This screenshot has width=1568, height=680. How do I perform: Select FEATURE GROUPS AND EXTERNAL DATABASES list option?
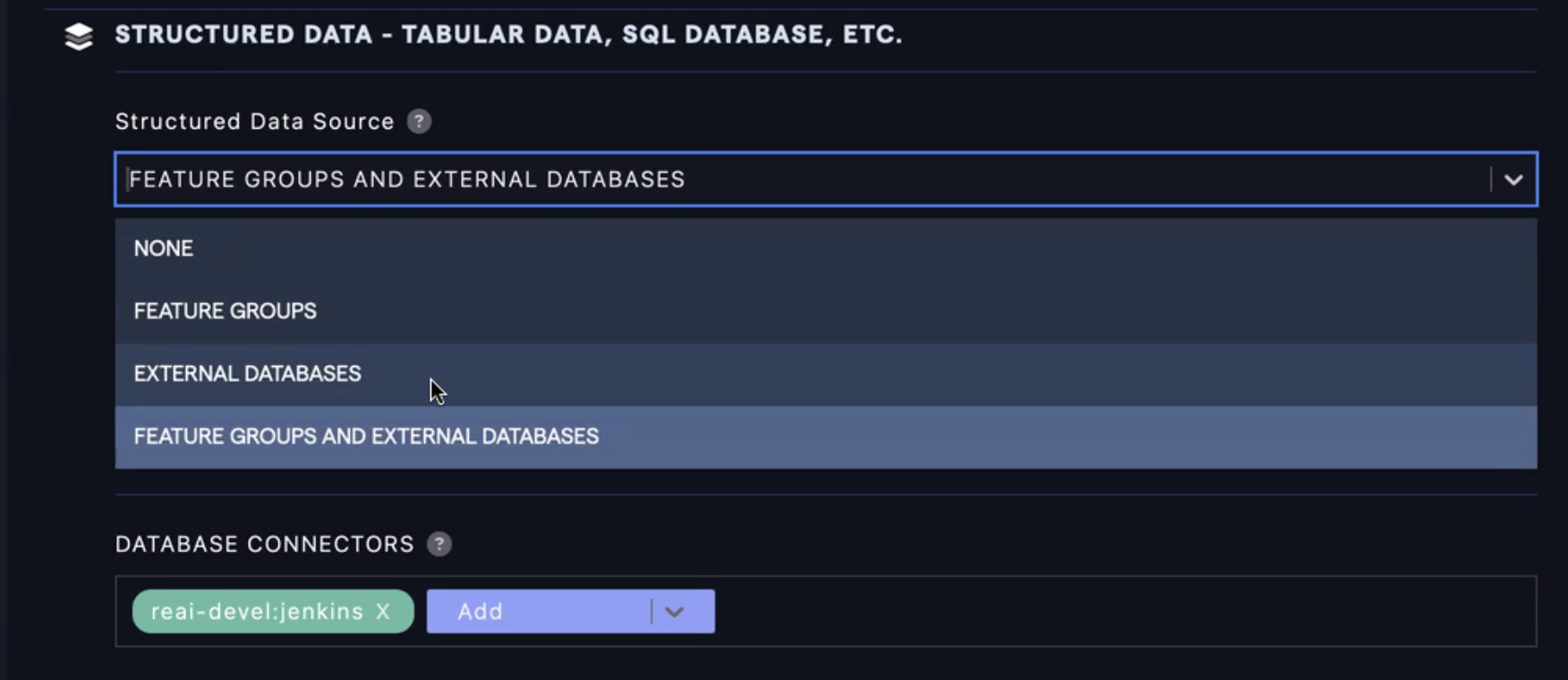[366, 437]
